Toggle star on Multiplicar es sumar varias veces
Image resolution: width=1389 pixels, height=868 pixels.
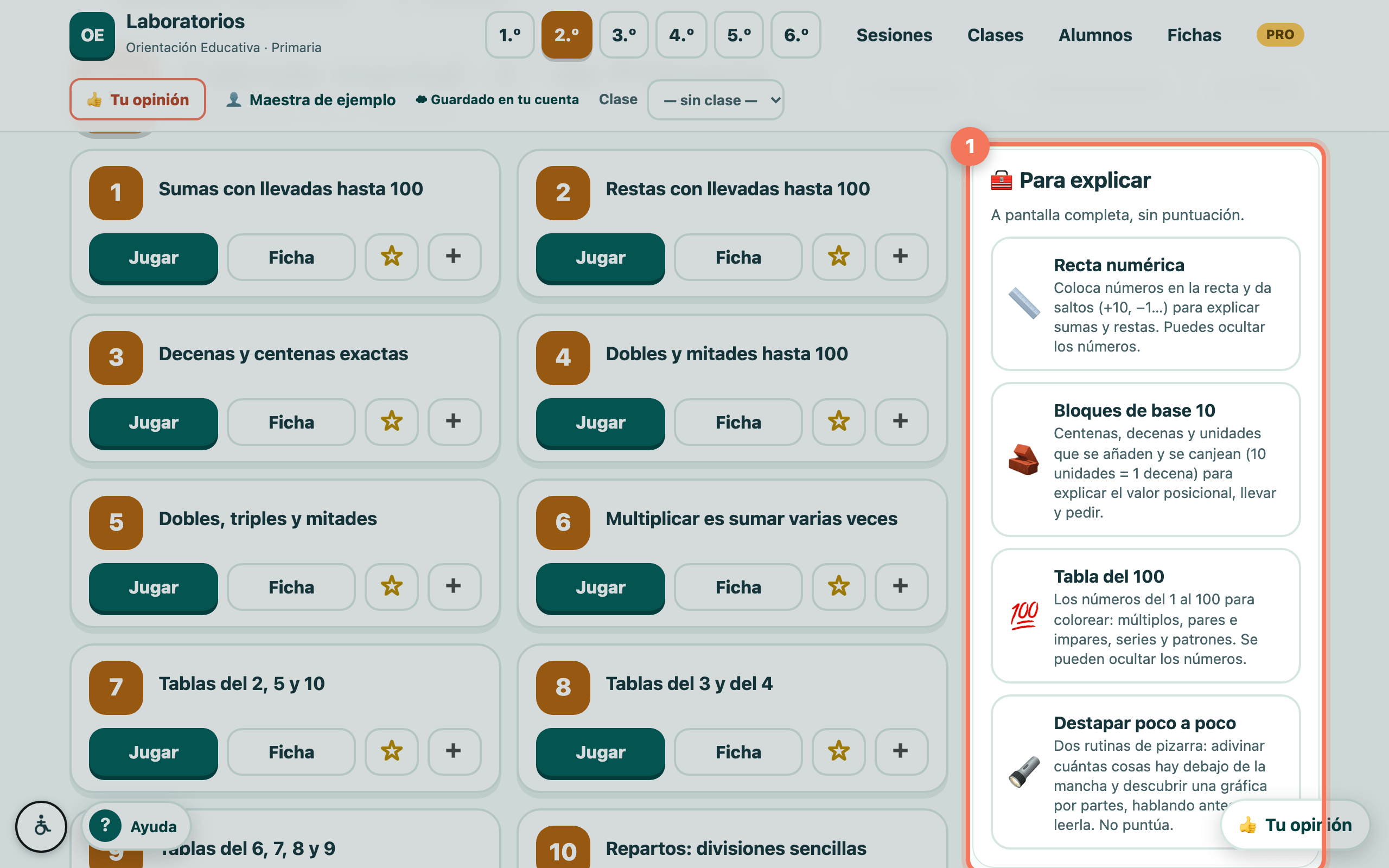pos(839,586)
